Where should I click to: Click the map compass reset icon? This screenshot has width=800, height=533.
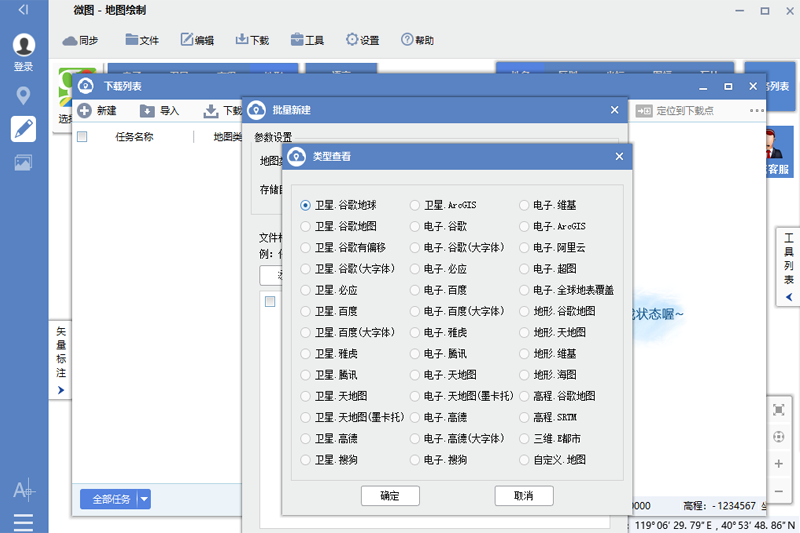click(x=779, y=437)
